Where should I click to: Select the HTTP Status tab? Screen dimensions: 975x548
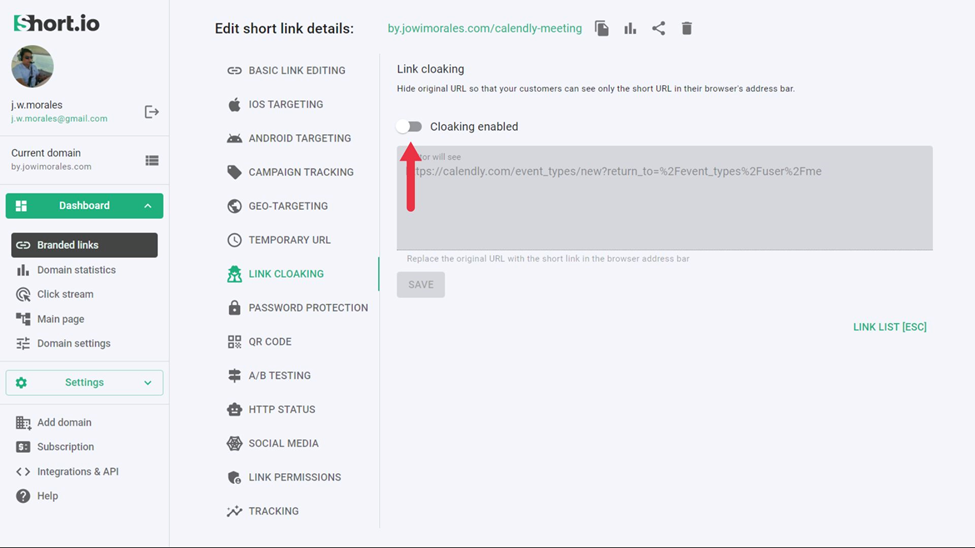(271, 409)
